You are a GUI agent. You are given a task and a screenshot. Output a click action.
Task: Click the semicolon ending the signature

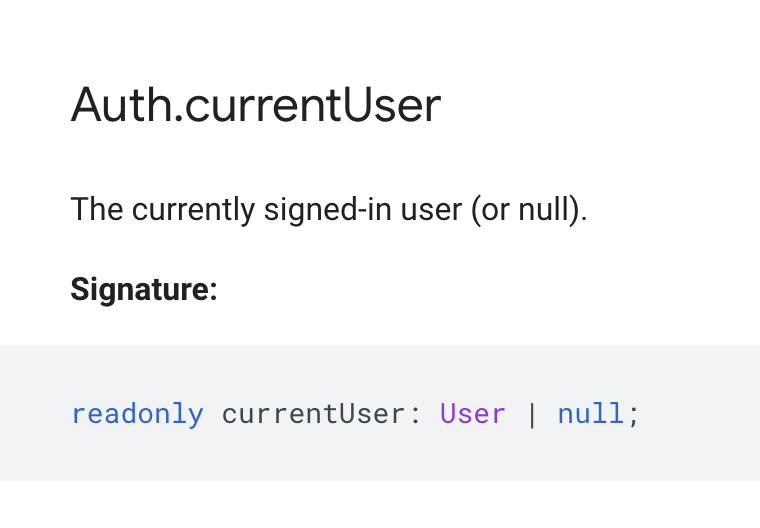(x=633, y=416)
